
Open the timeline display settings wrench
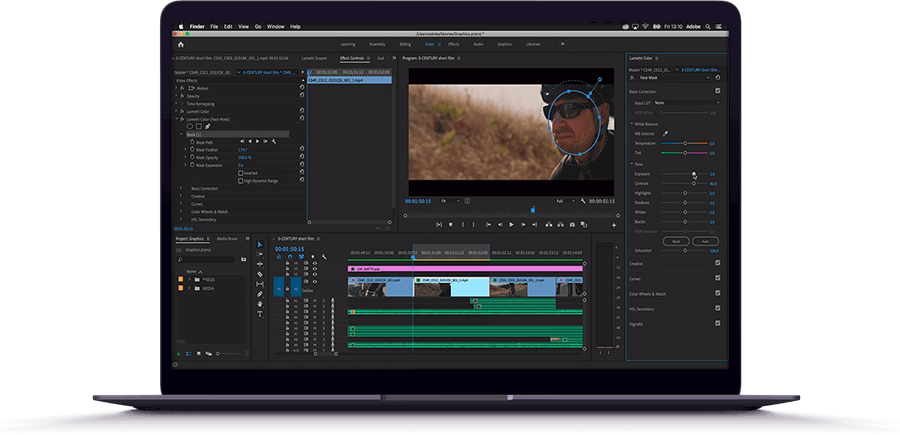(x=324, y=257)
